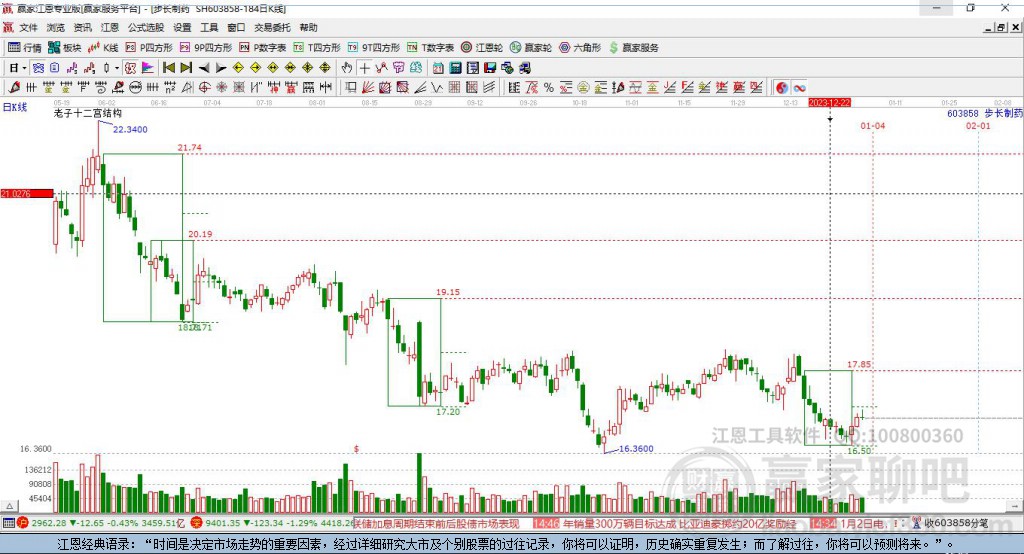Expand the candlestick type dropdown arrow
This screenshot has width=1024, height=554.
(117, 68)
